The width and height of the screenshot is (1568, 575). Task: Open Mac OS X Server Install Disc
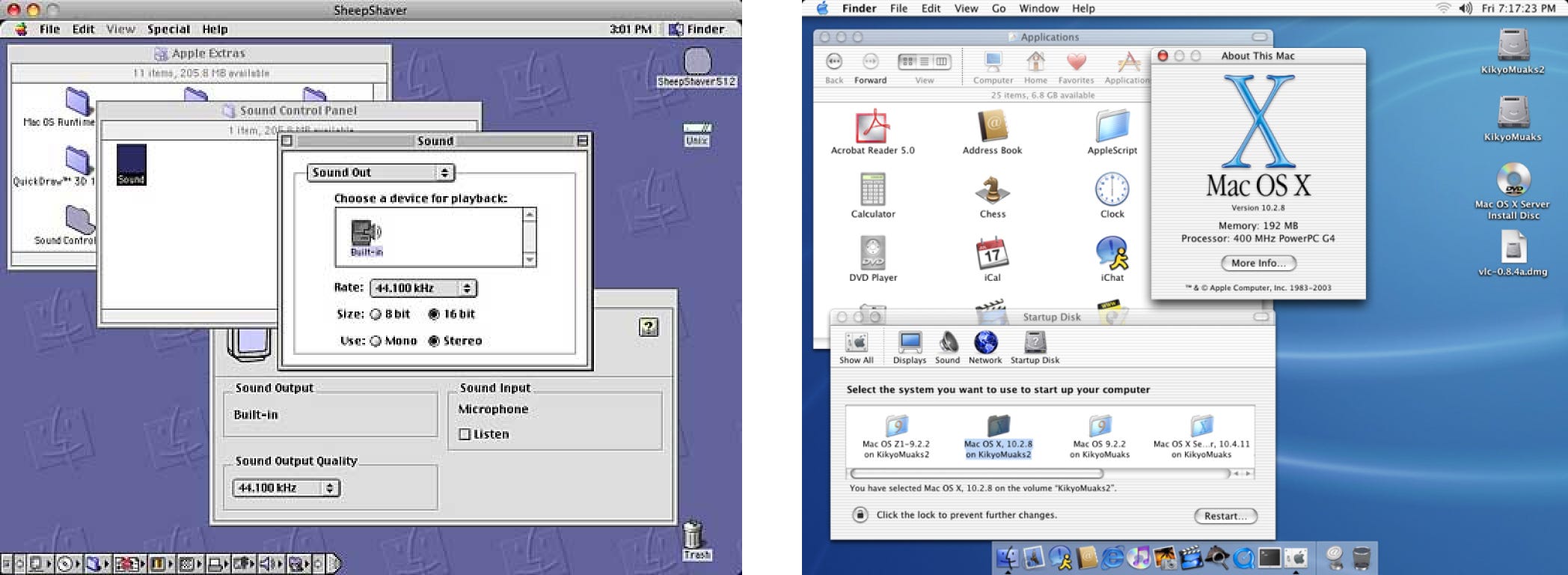click(x=1513, y=191)
